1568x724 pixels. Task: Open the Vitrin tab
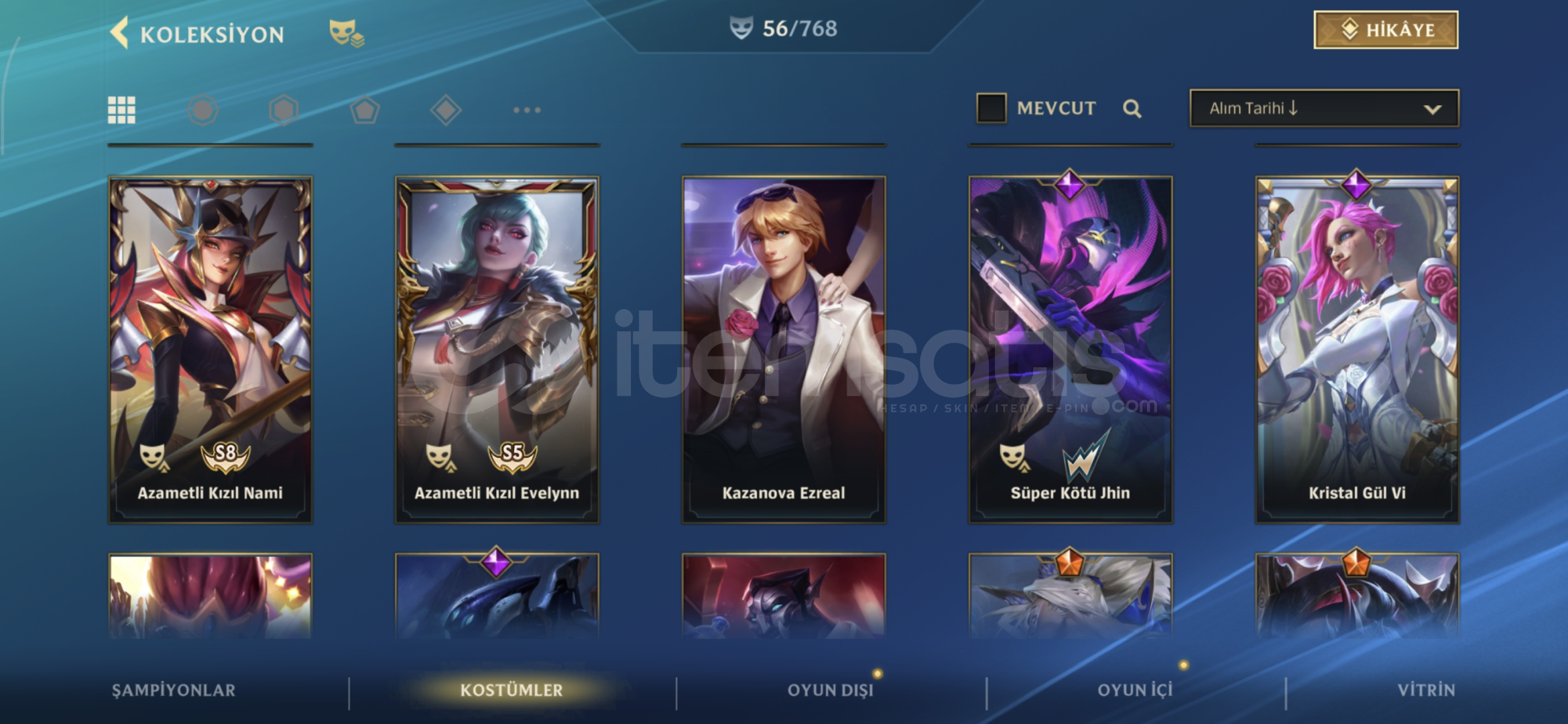1426,690
